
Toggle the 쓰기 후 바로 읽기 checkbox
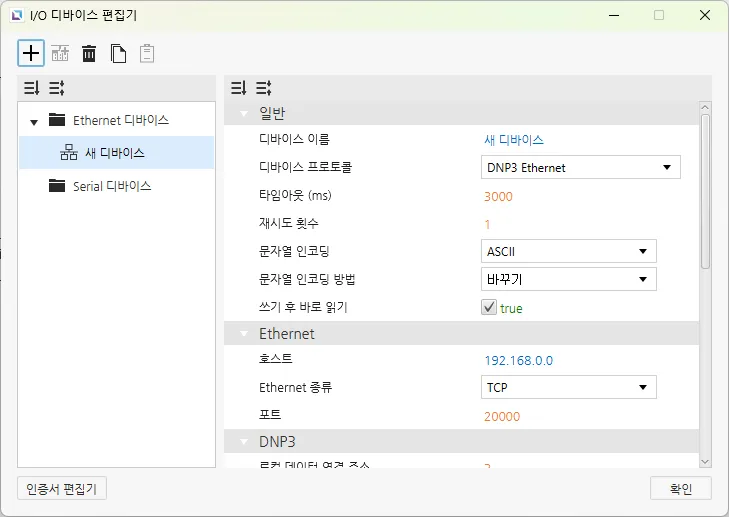[x=489, y=308]
